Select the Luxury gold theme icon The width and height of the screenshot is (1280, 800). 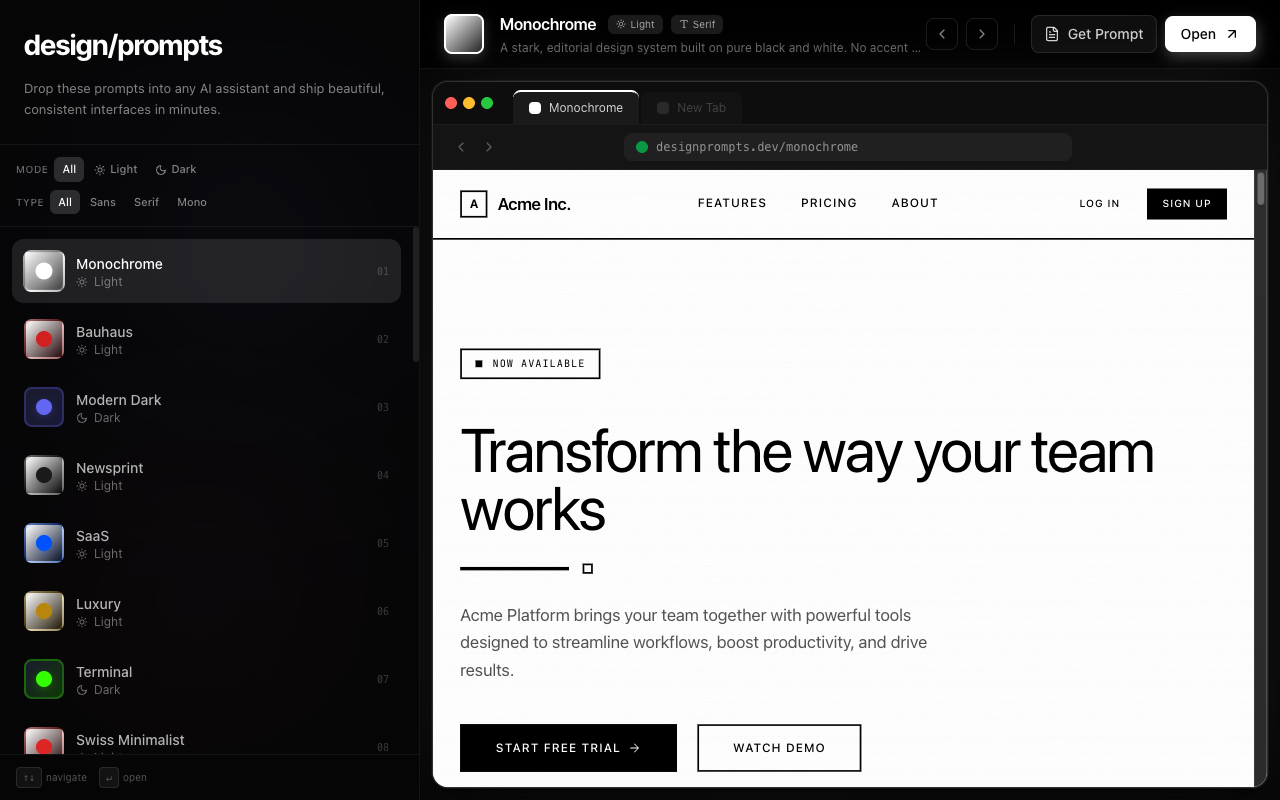[x=44, y=611]
